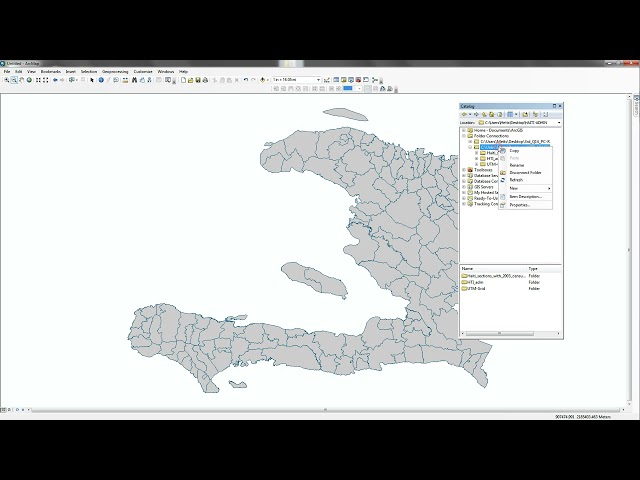Go forward in Catalog toolbar
This screenshot has width=640, height=480.
(x=476, y=114)
